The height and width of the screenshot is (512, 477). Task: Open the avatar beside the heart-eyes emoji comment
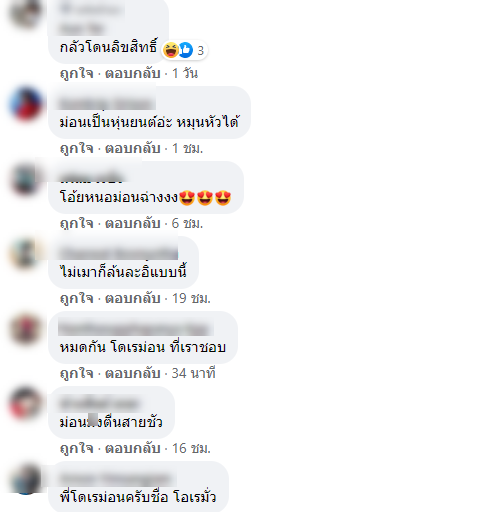pyautogui.click(x=25, y=178)
